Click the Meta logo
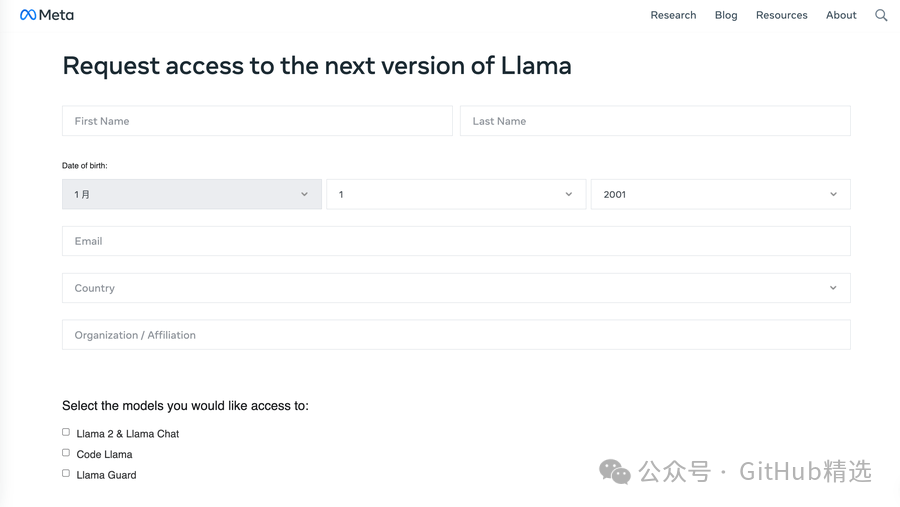 46,15
